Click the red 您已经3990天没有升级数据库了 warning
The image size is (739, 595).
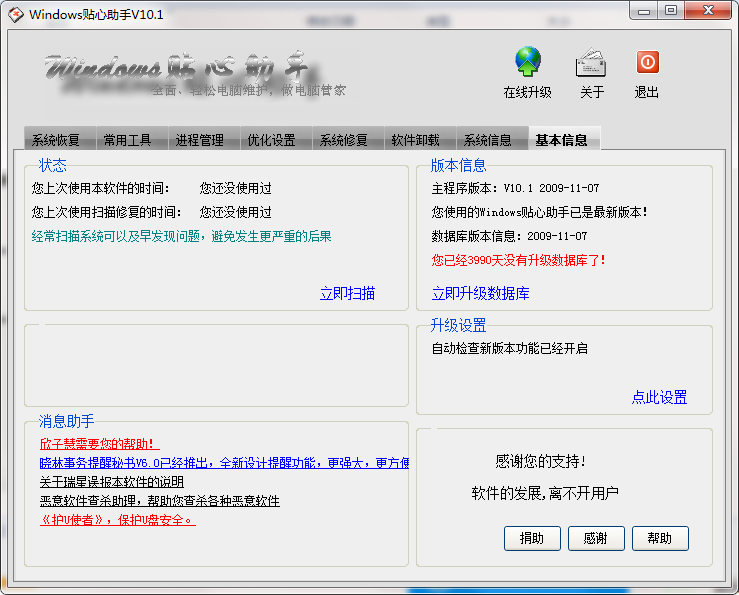[x=518, y=260]
